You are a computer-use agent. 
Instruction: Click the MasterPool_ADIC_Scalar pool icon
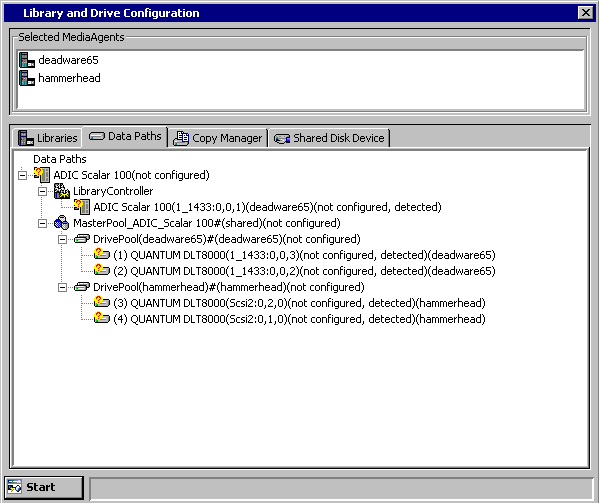click(62, 223)
